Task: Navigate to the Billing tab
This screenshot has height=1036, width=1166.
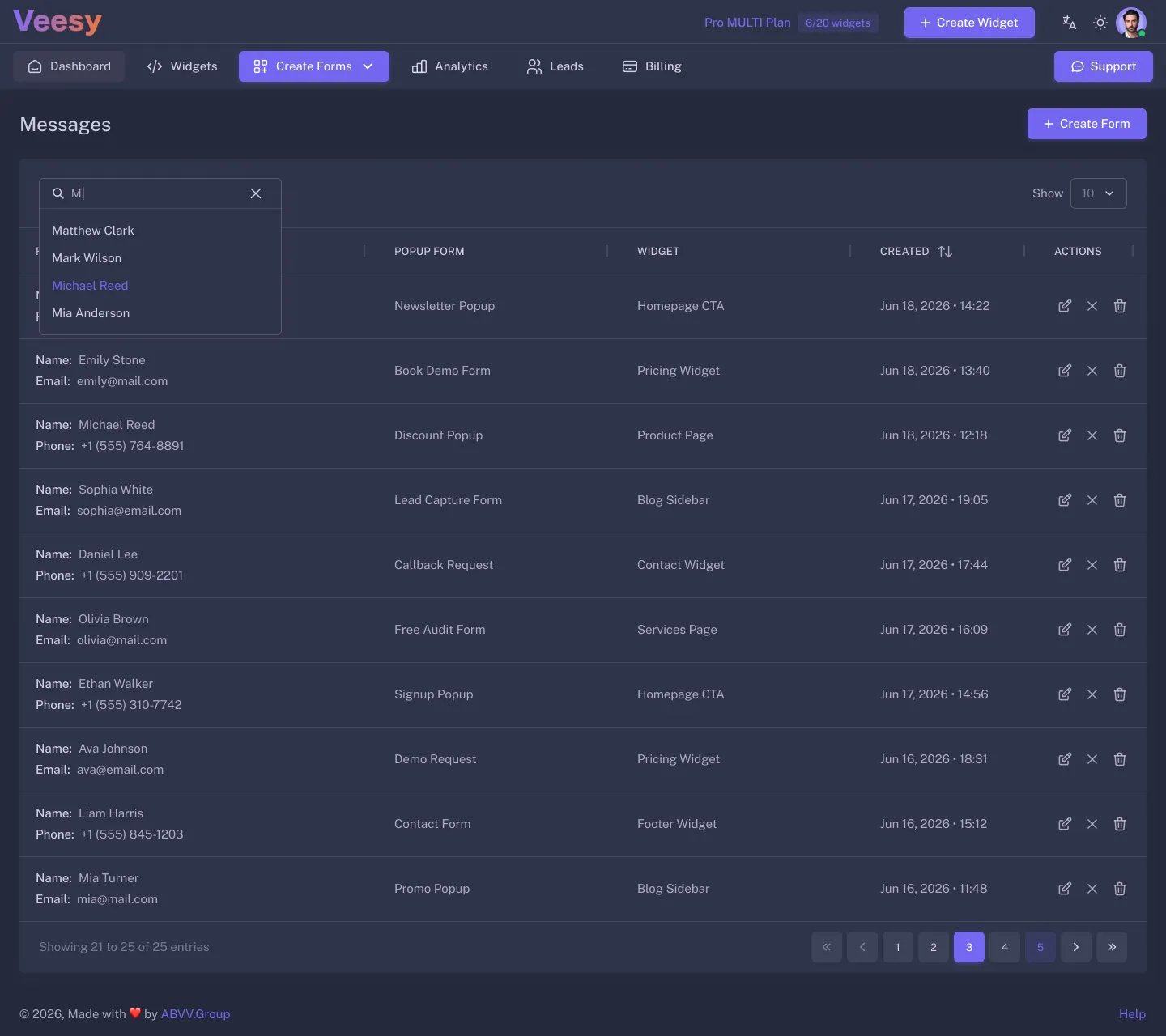Action: pos(652,66)
